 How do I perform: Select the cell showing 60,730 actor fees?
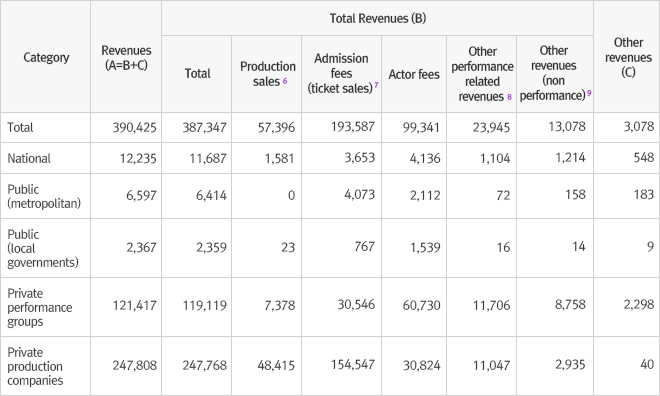(x=421, y=305)
